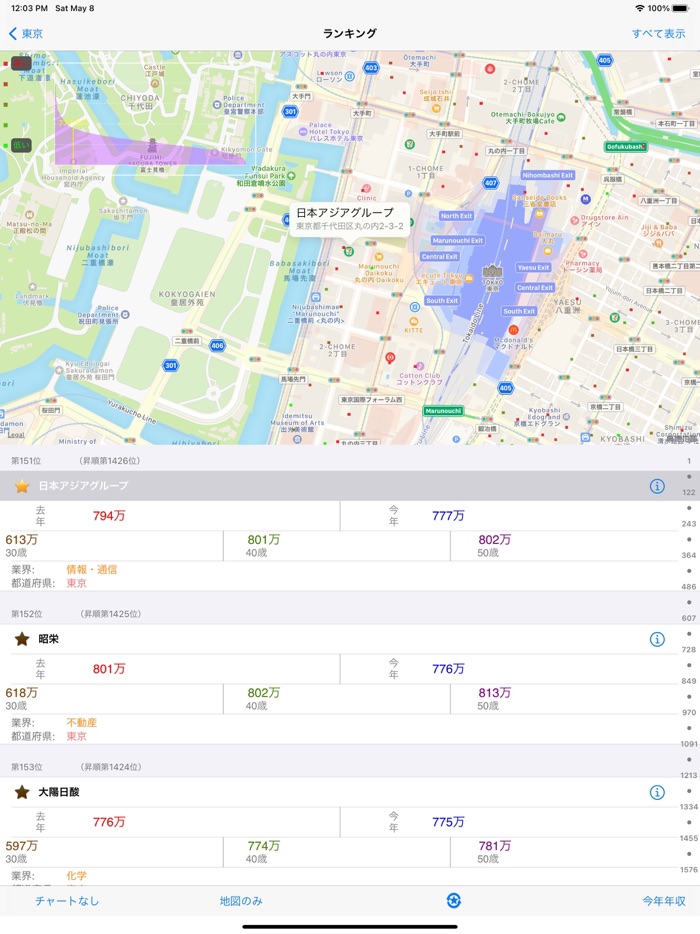Tap 777万 this year value
Image resolution: width=700 pixels, height=934 pixels.
[448, 516]
